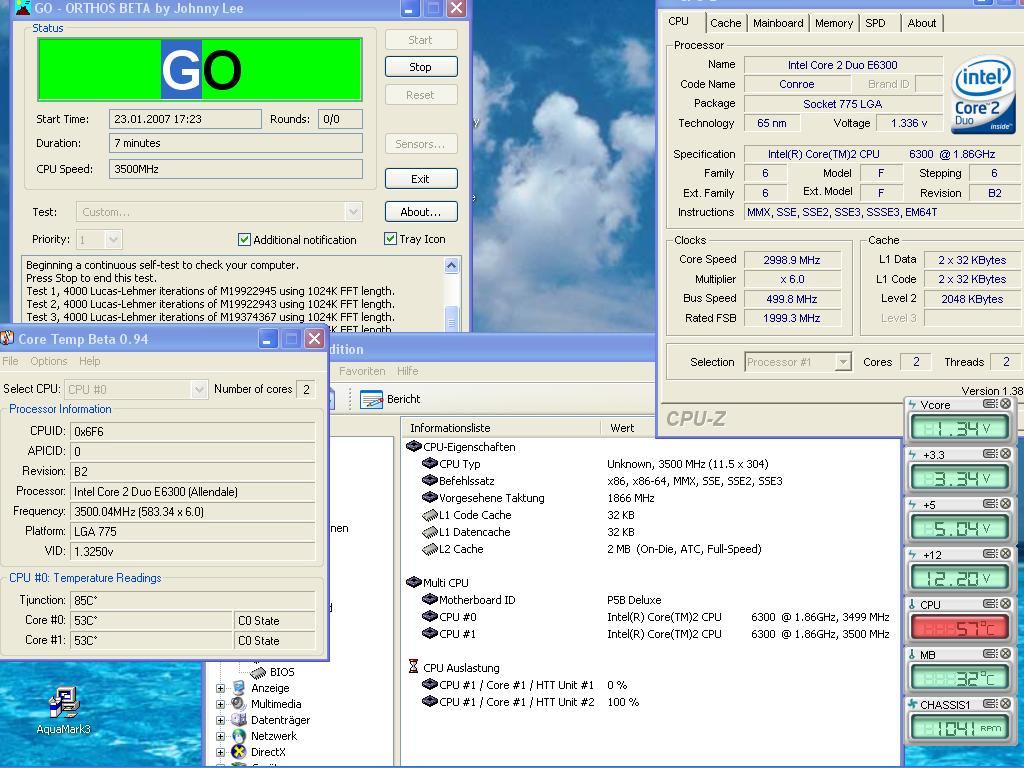Screen dimensions: 1024x768
Task: Open settings of MB temperature widget
Action: point(990,654)
